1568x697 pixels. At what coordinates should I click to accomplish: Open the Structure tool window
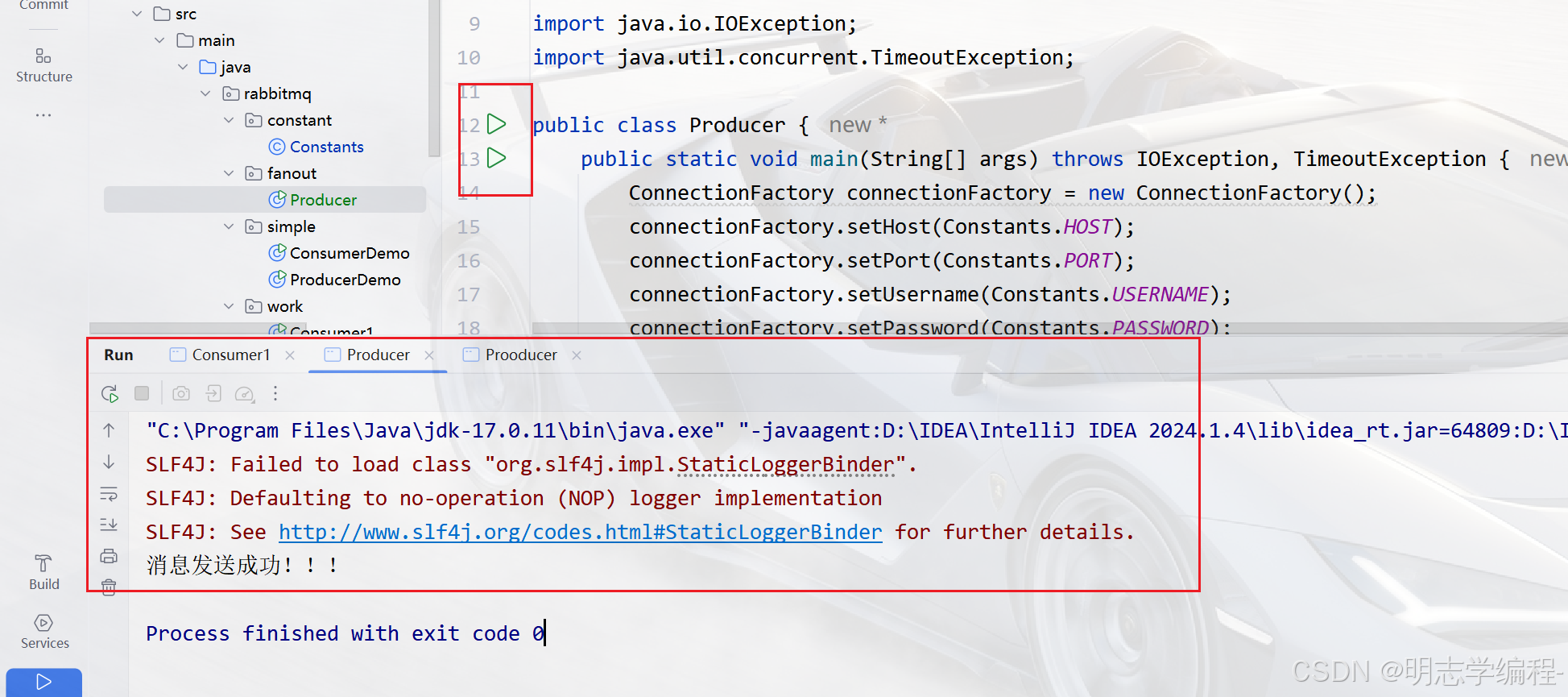pos(43,64)
